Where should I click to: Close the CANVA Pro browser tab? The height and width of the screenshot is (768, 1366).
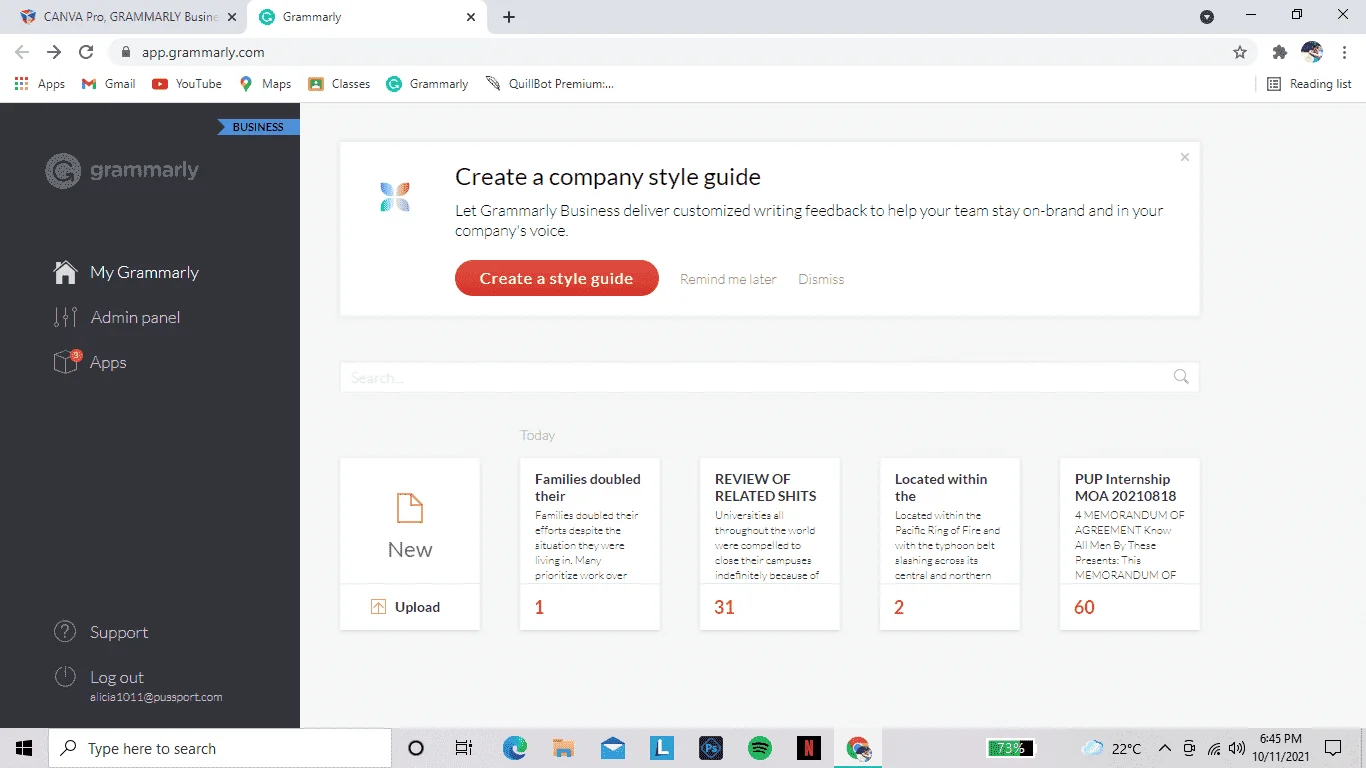[232, 17]
